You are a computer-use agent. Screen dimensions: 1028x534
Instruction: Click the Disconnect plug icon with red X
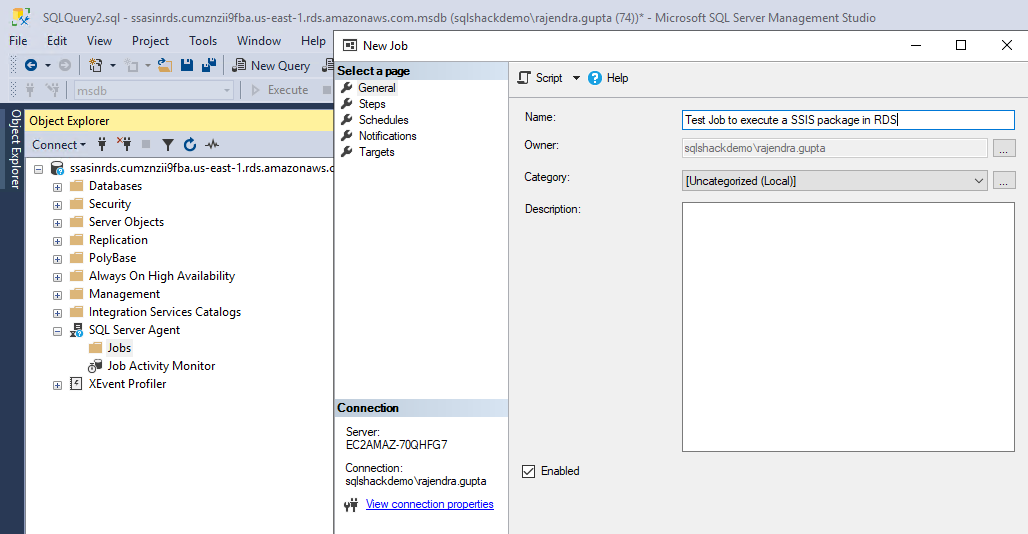pos(124,144)
